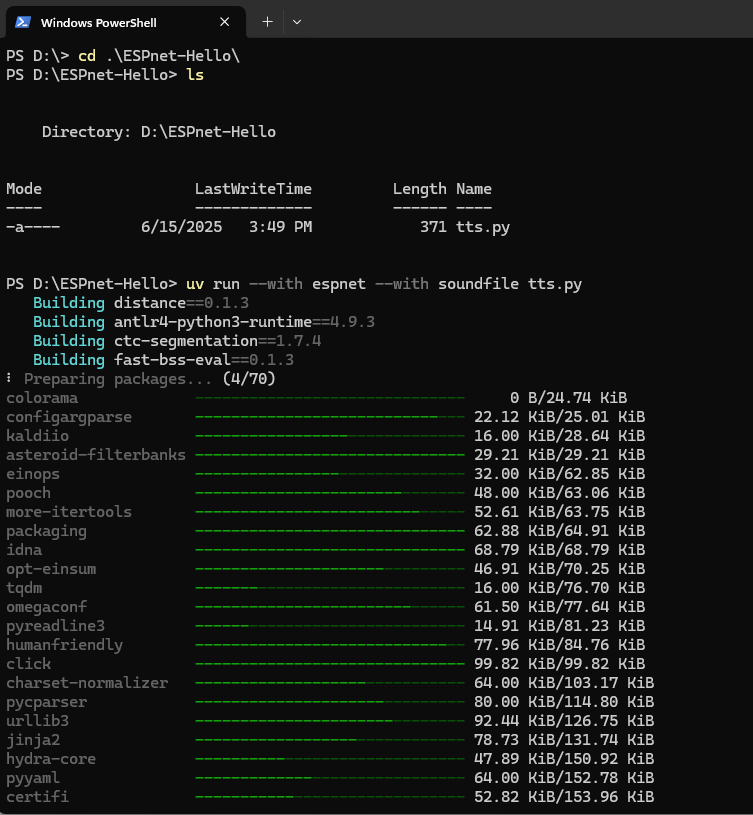The image size is (753, 815).
Task: Click the hydra-core package name
Action: click(51, 759)
